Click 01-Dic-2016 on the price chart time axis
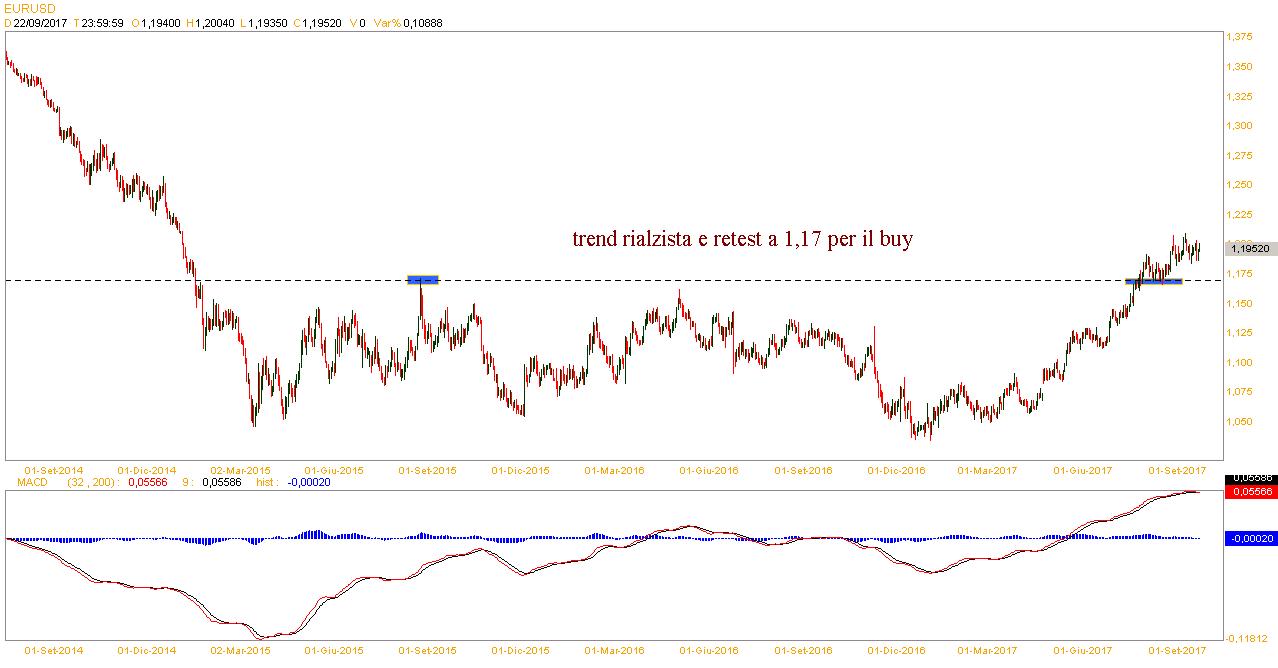 click(894, 470)
